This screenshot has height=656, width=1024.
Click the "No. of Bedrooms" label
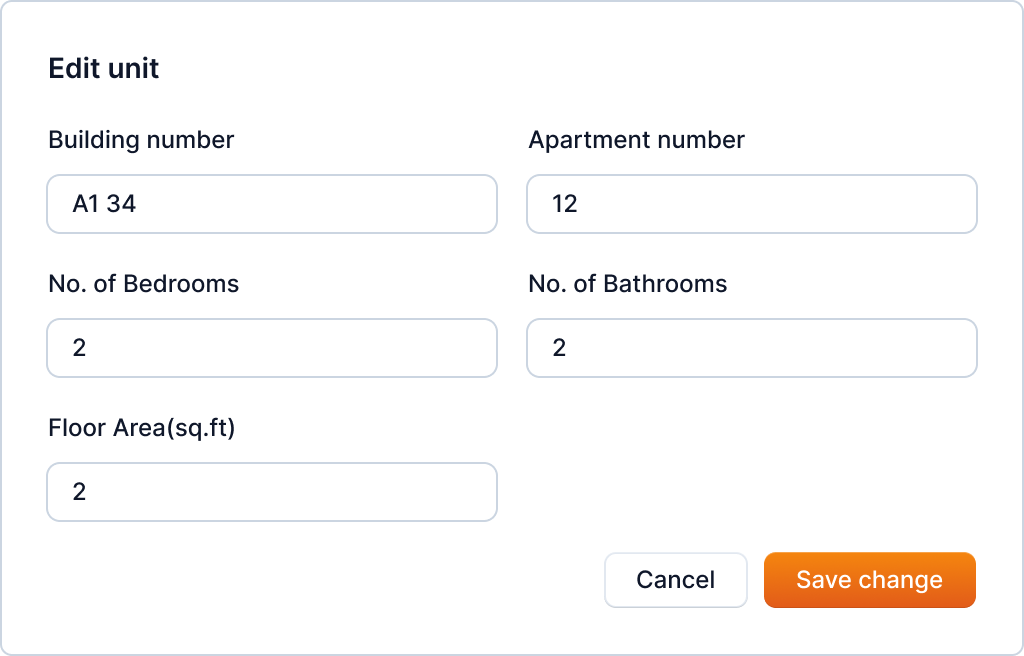point(144,284)
